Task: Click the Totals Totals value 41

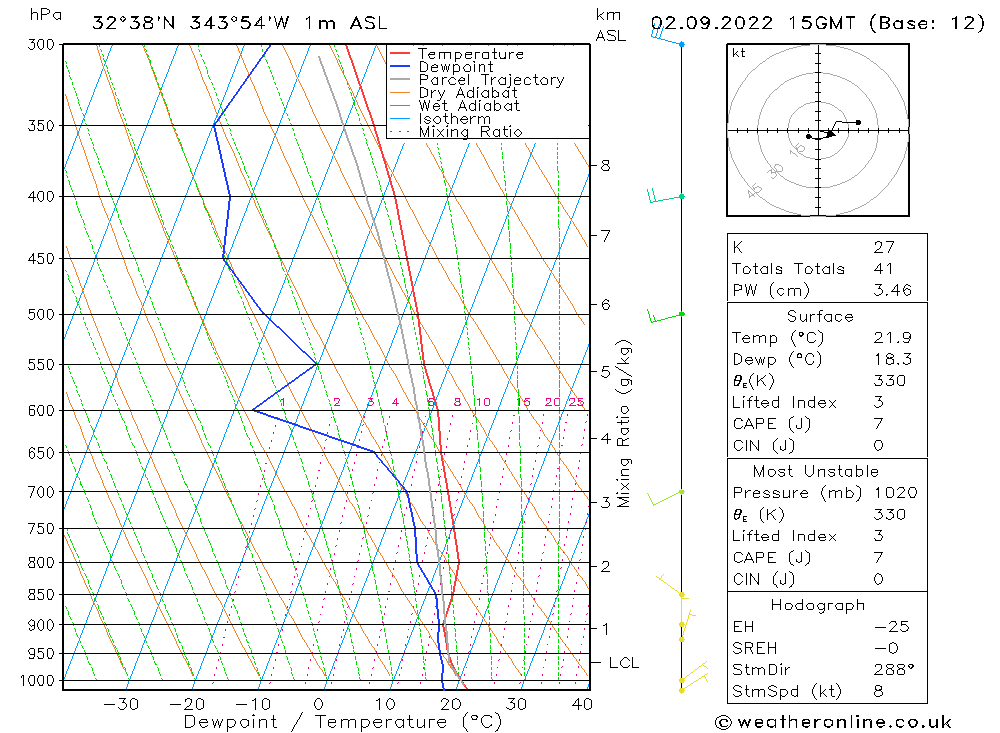Action: point(883,269)
